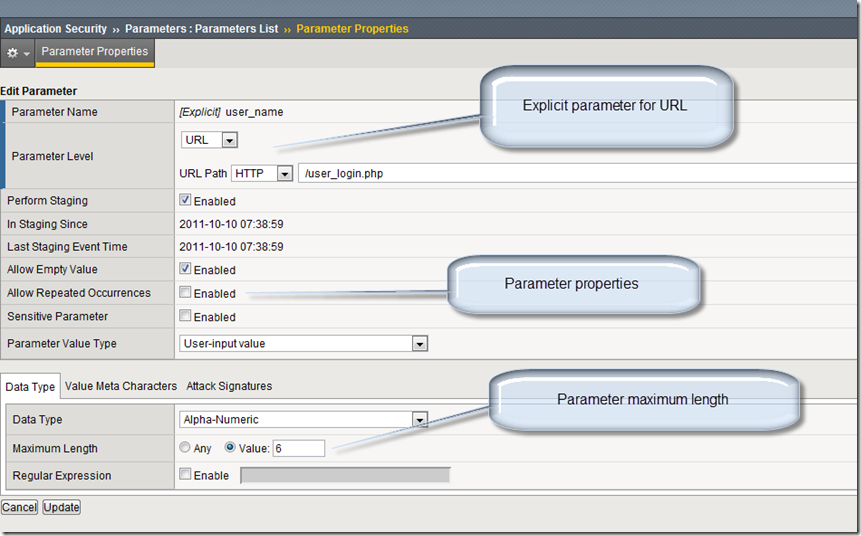Viewport: 861px width, 536px height.
Task: Click the Update button
Action: point(61,507)
